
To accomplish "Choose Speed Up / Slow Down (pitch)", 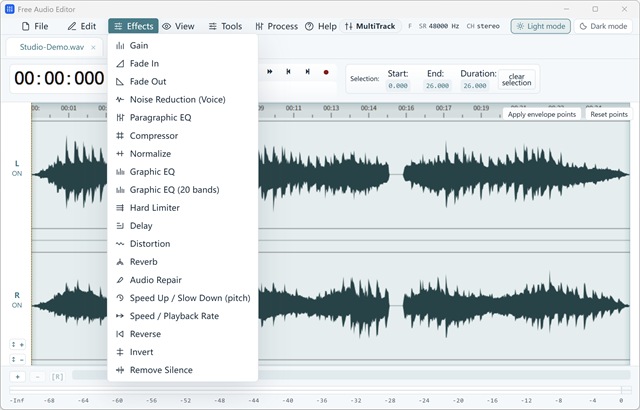I will [182, 298].
